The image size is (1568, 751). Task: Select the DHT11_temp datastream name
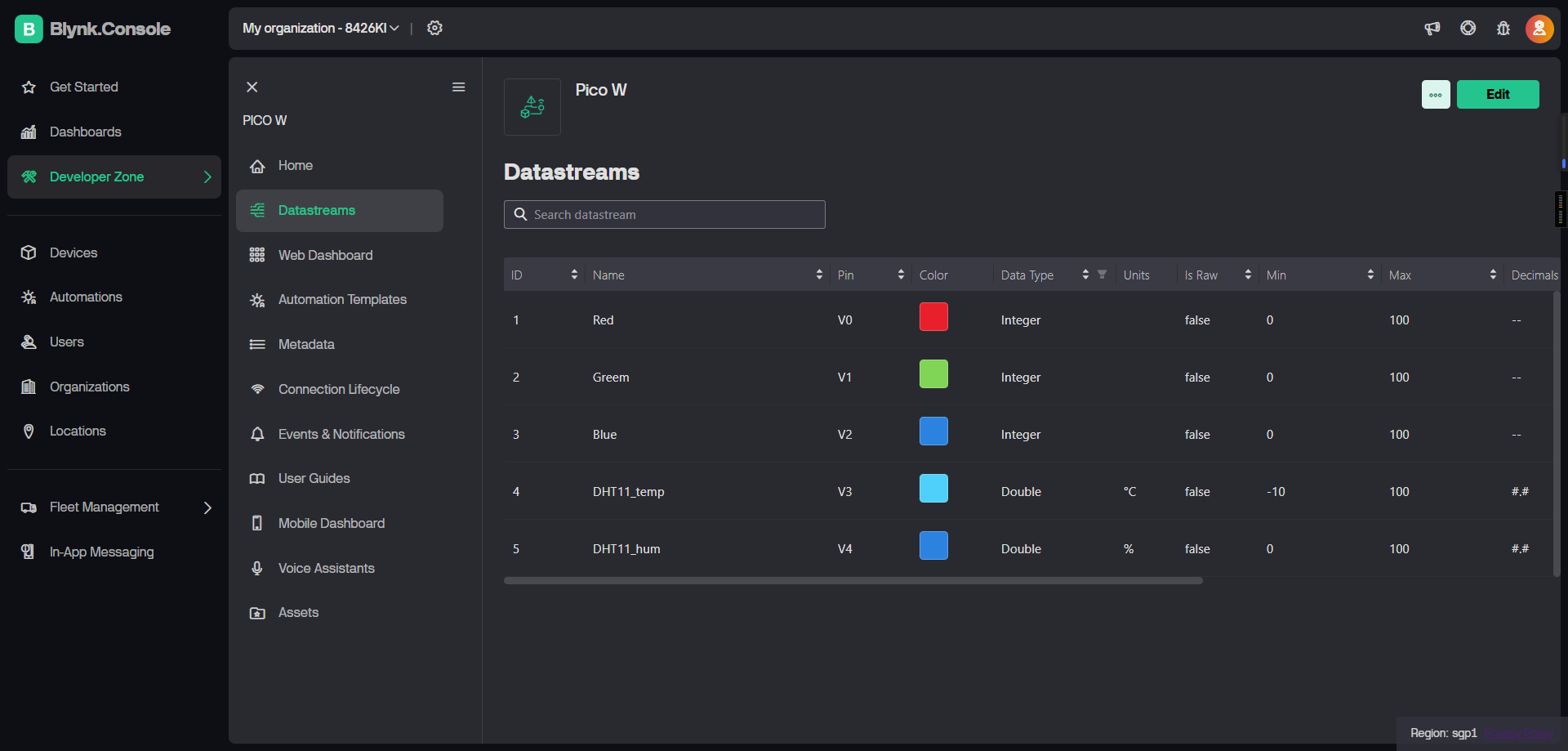pyautogui.click(x=629, y=492)
